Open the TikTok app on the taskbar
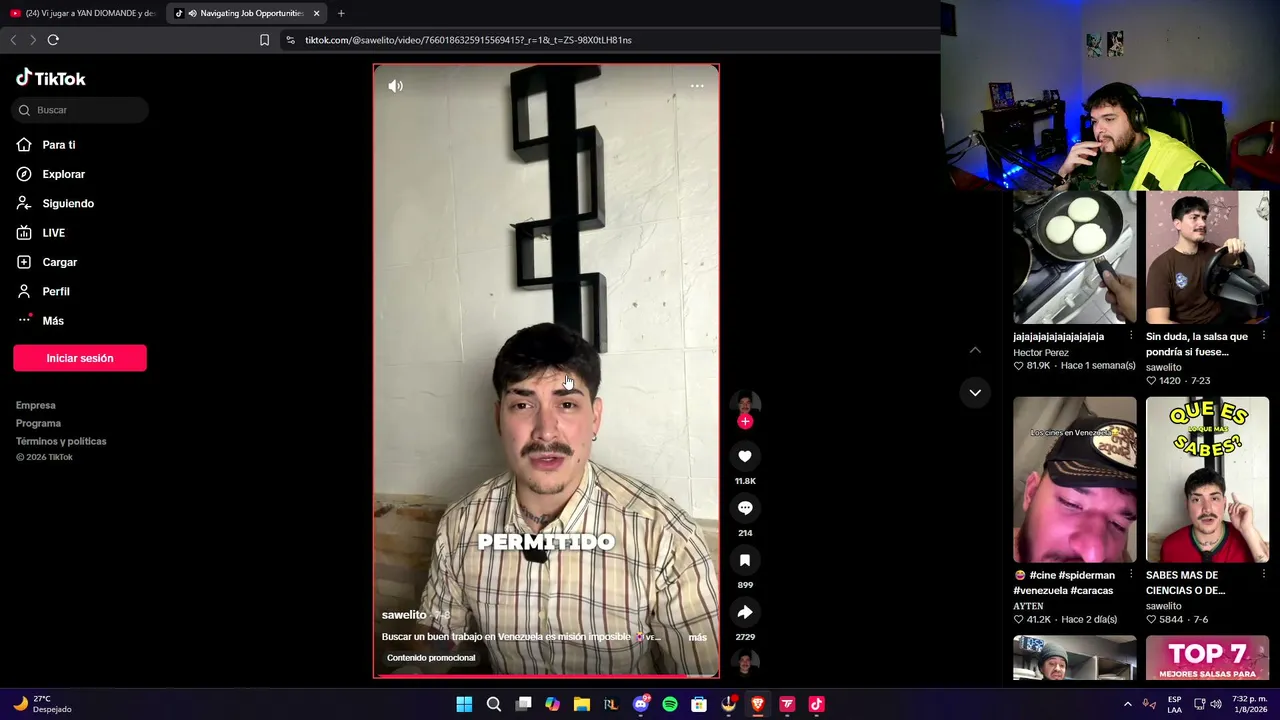Image resolution: width=1280 pixels, height=720 pixels. click(816, 704)
